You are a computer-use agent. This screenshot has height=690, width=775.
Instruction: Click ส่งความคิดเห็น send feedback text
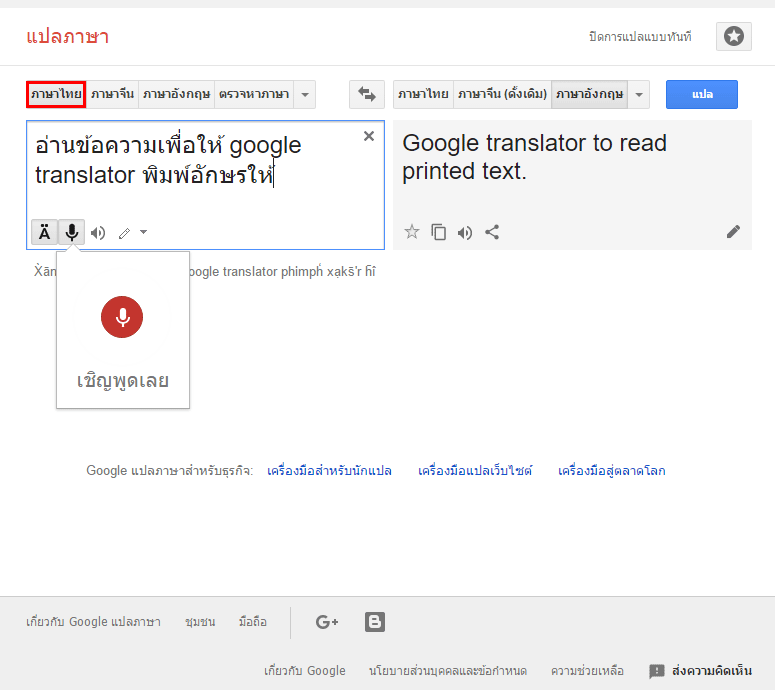[x=712, y=671]
